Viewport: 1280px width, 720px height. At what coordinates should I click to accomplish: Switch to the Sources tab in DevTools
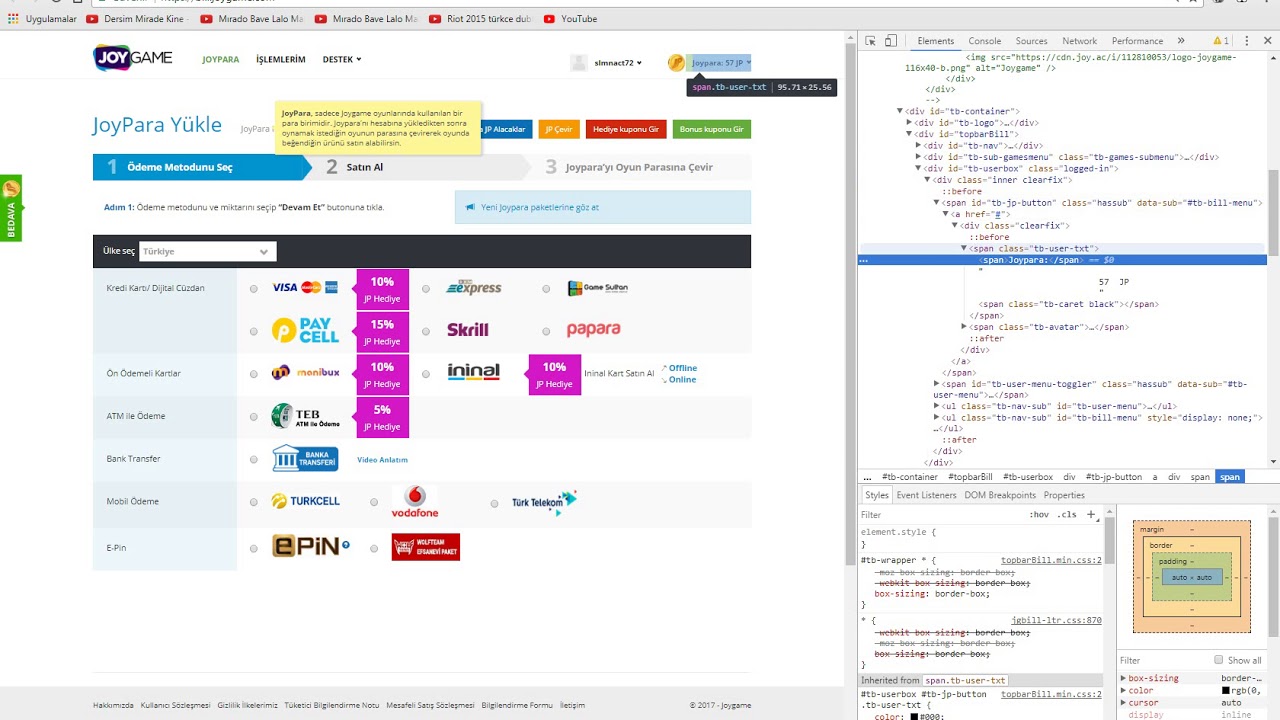1031,41
